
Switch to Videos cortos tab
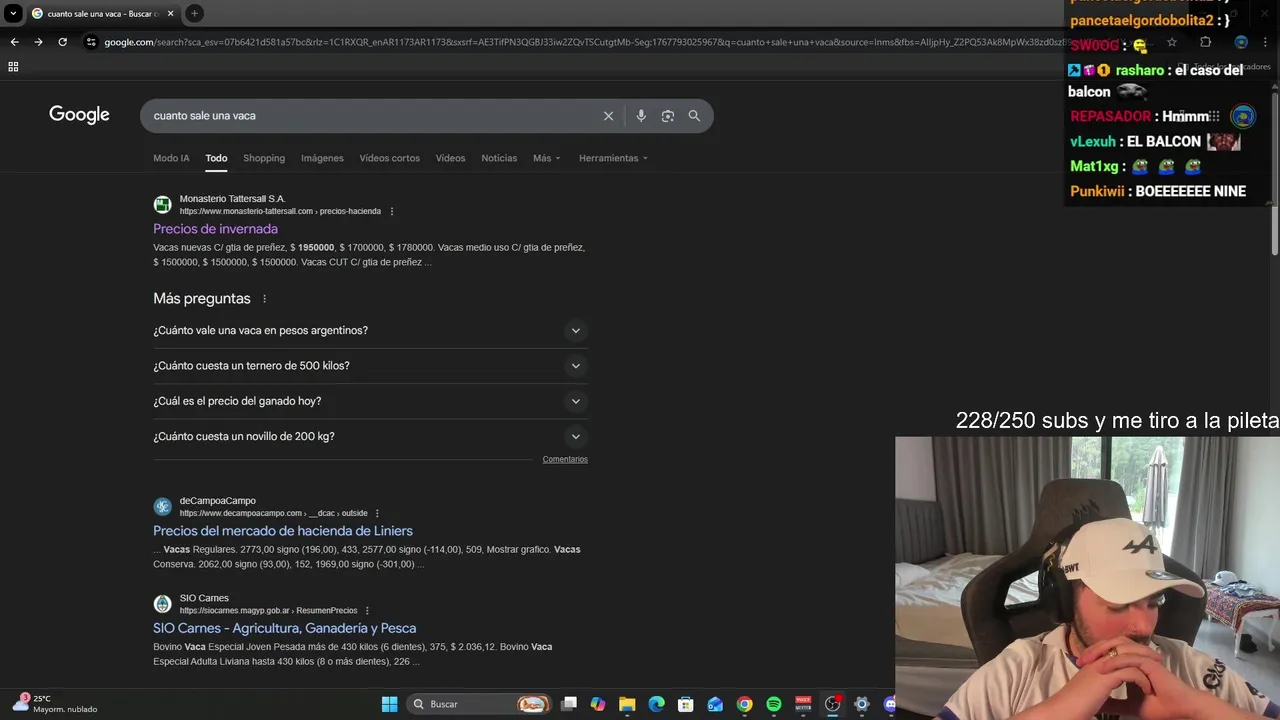[389, 158]
